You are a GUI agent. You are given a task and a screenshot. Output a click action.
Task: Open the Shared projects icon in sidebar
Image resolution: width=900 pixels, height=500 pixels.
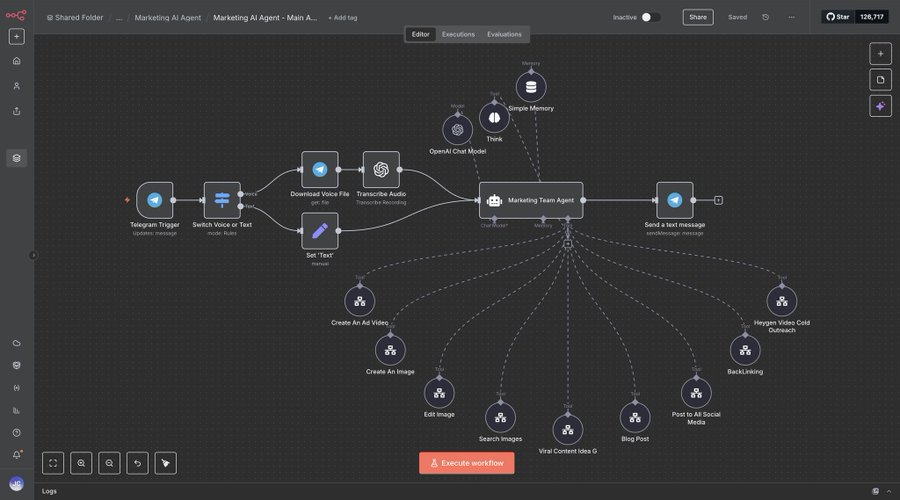17,111
